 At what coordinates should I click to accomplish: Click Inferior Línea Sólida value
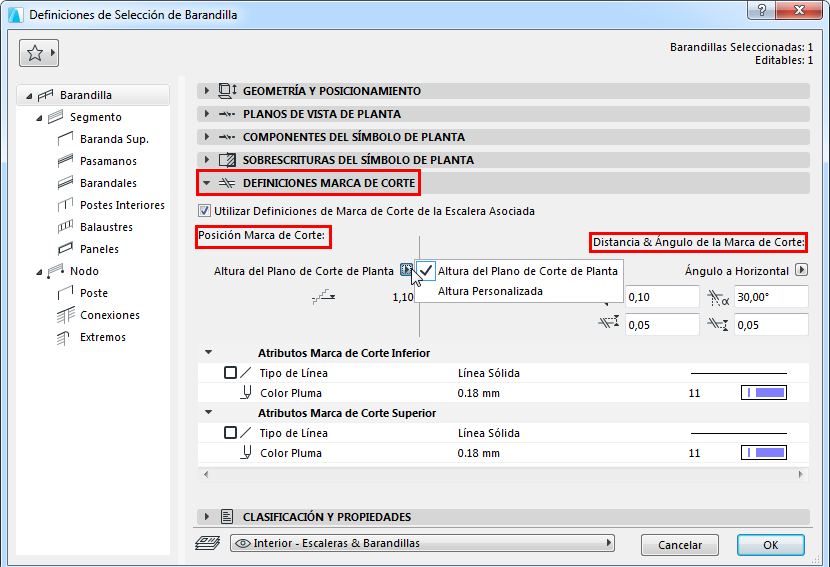489,373
